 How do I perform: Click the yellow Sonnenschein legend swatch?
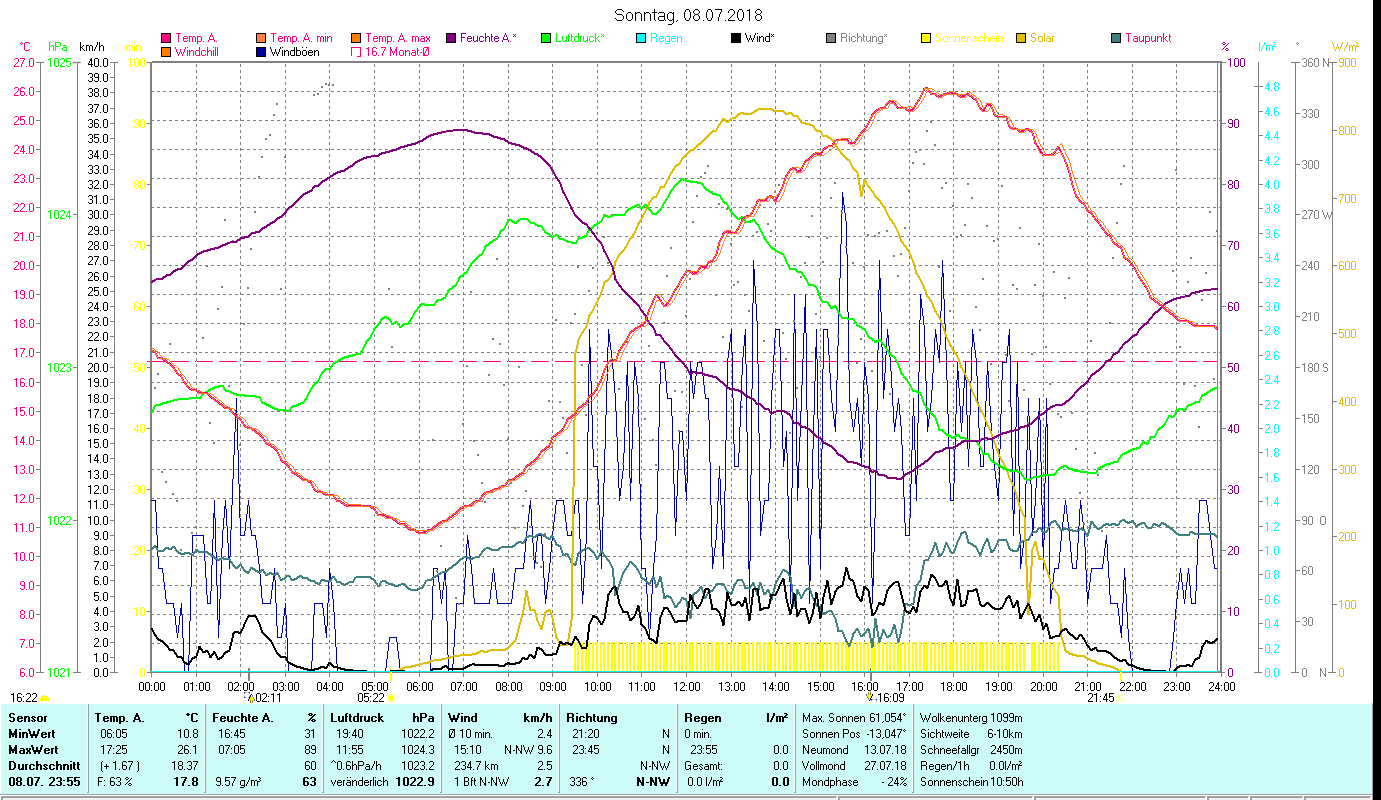[x=926, y=39]
